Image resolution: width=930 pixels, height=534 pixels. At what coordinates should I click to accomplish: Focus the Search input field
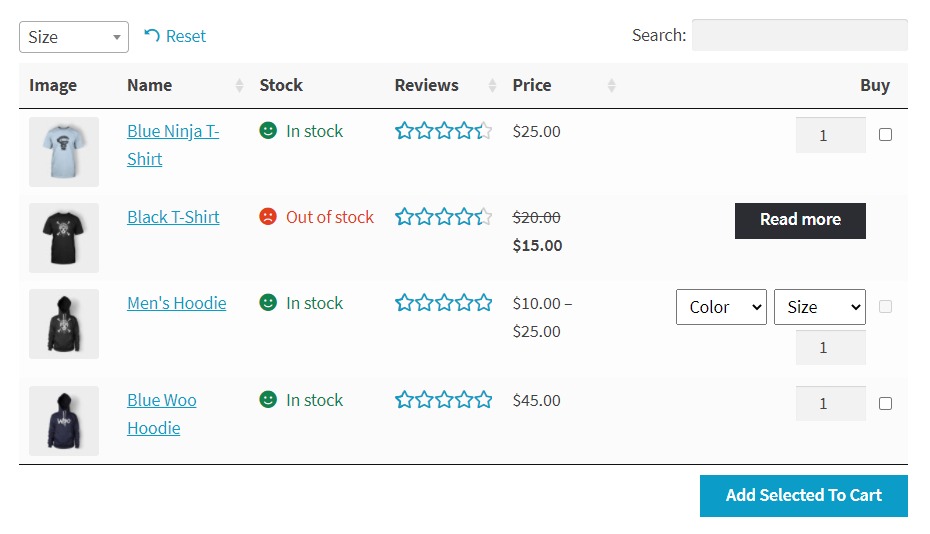tap(800, 35)
